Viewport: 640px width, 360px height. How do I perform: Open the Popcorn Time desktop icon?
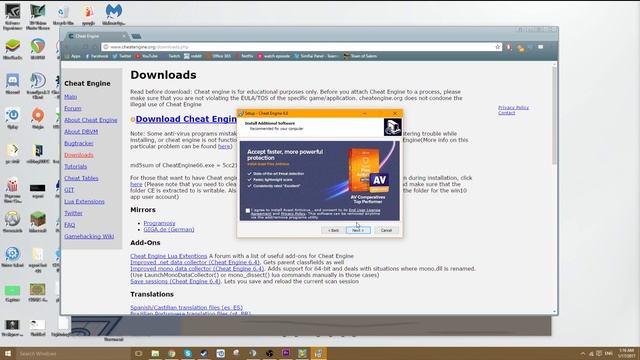click(13, 190)
